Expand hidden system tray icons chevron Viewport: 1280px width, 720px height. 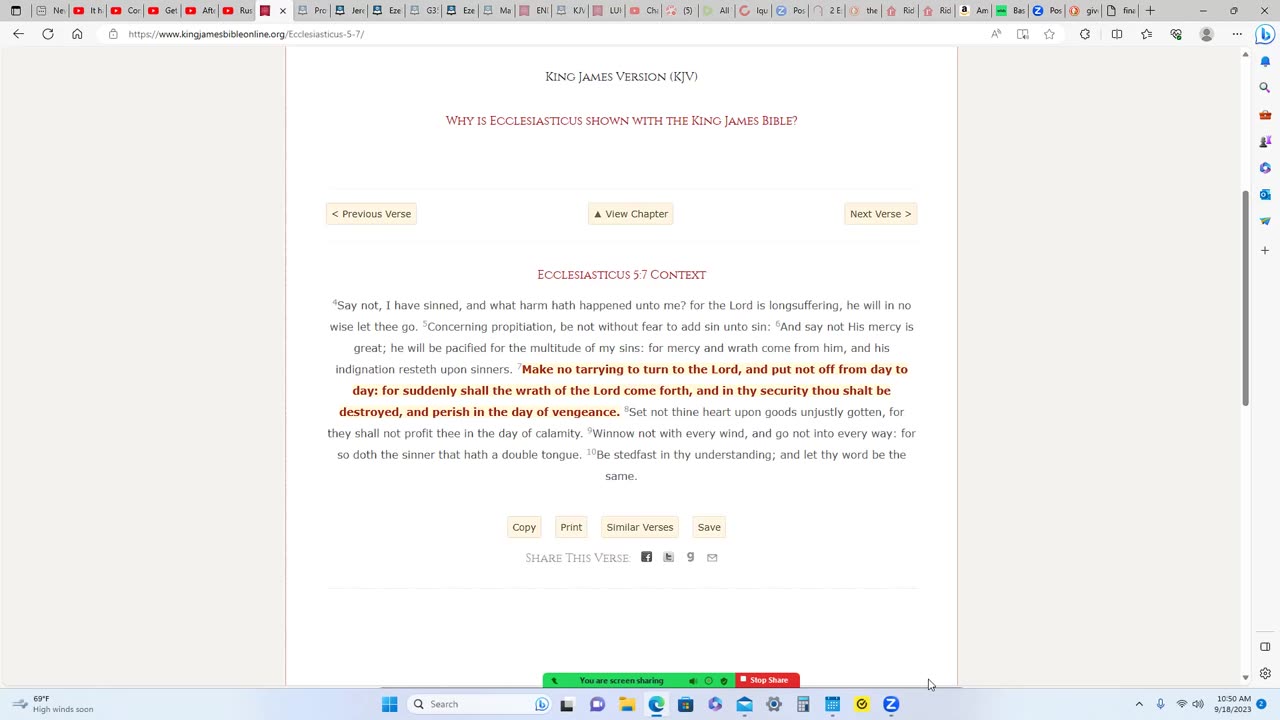point(1139,704)
